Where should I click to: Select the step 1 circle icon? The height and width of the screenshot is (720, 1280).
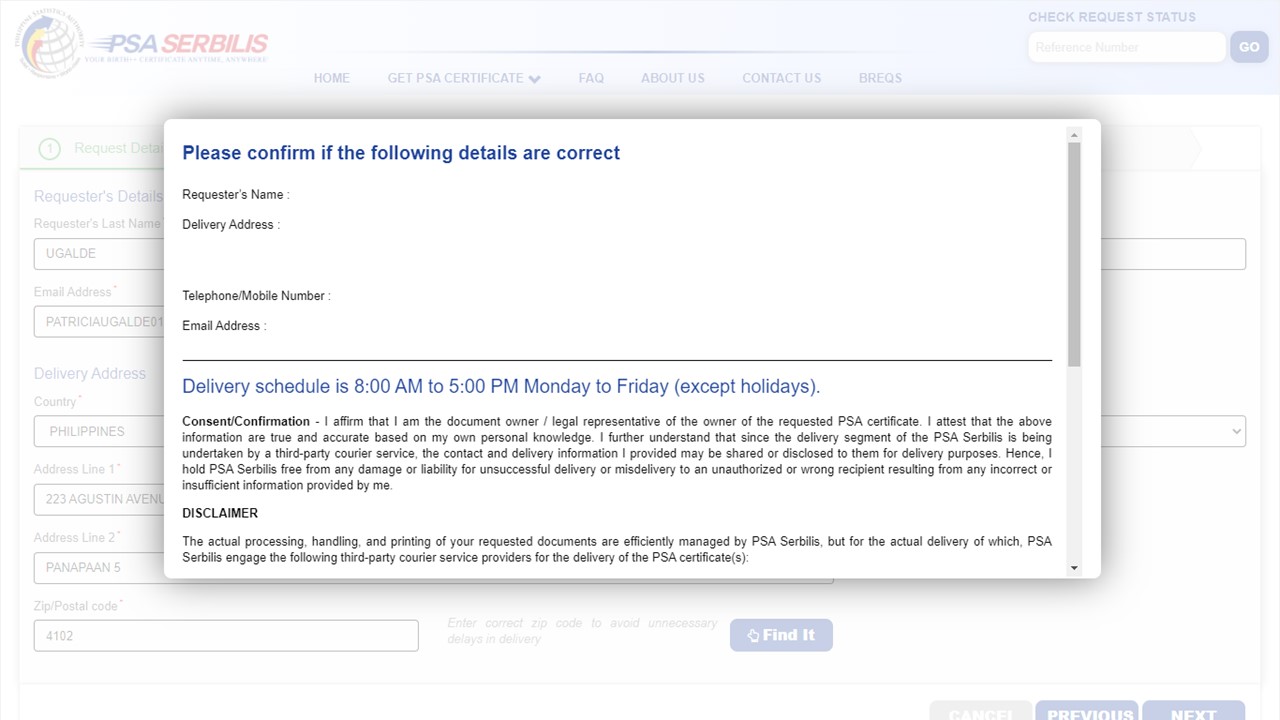(49, 149)
